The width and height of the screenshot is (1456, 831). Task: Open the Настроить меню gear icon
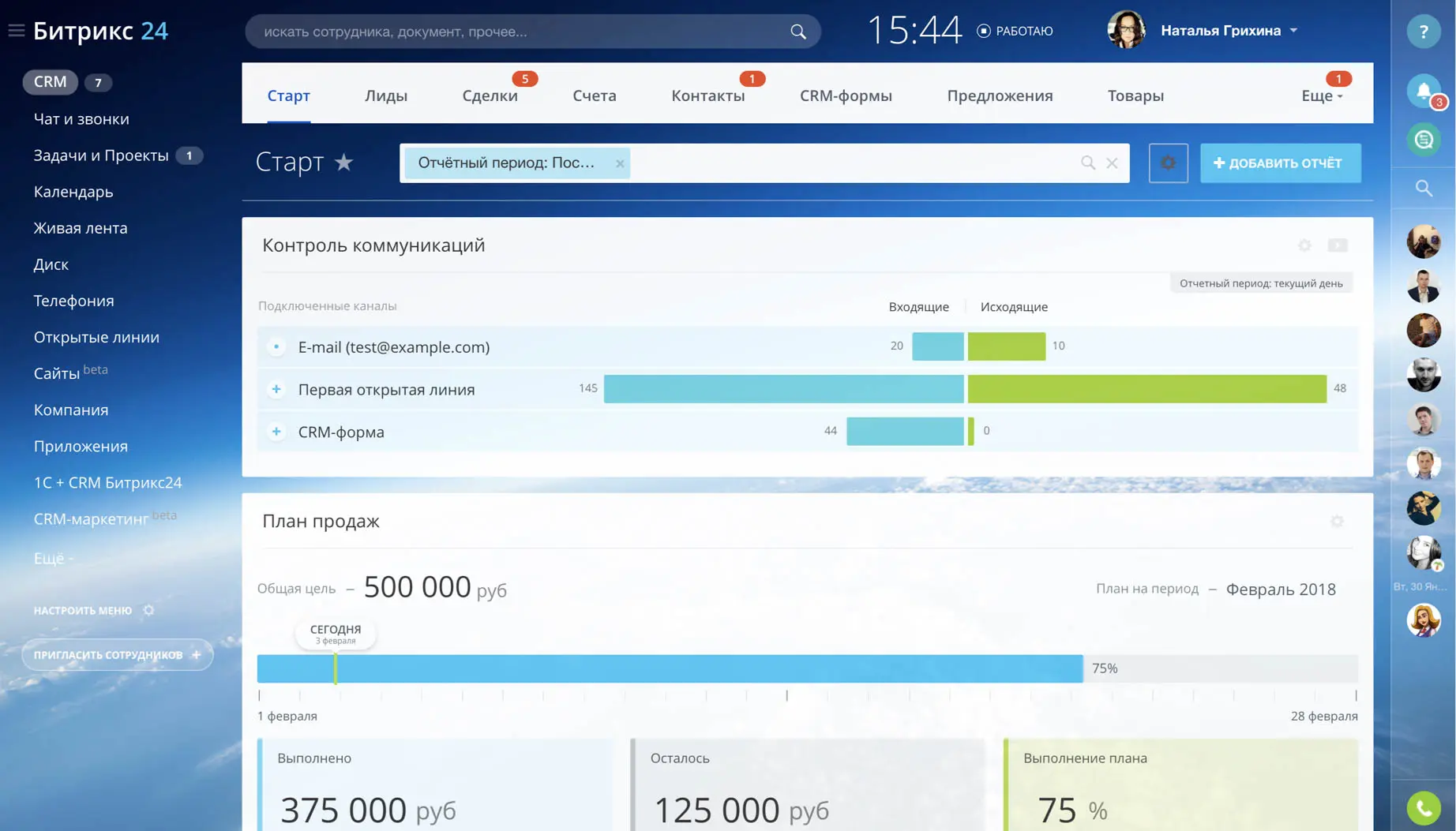click(149, 609)
